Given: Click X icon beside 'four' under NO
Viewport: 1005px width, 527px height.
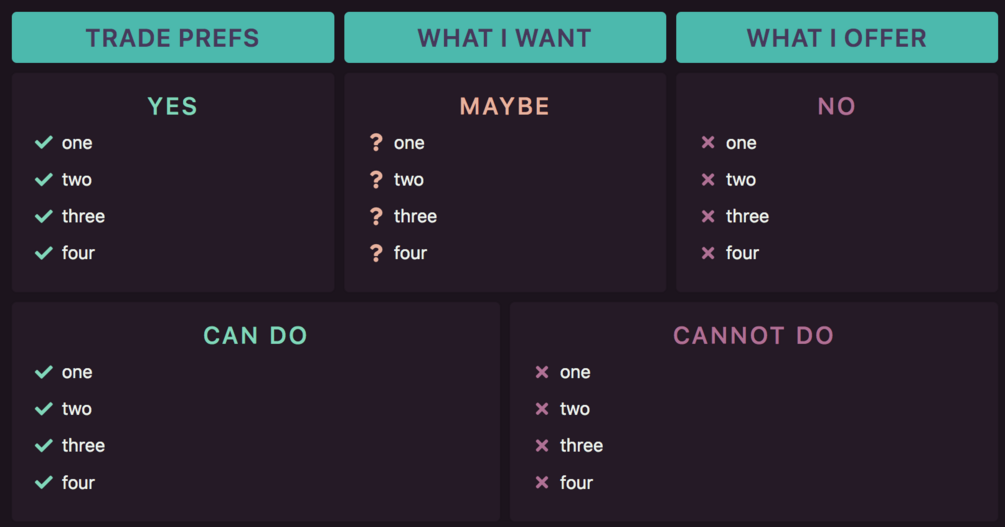Looking at the screenshot, I should (708, 253).
